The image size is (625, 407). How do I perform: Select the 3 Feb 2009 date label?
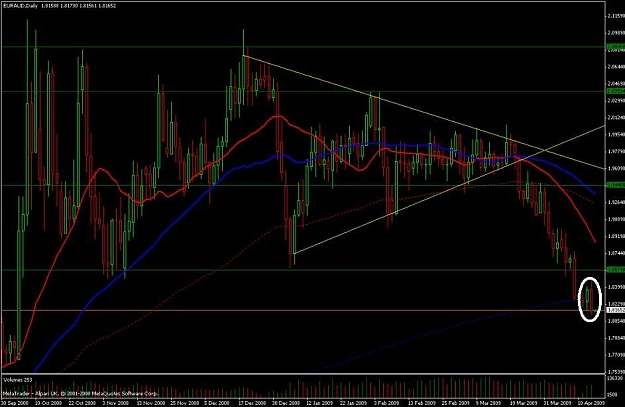[x=385, y=403]
